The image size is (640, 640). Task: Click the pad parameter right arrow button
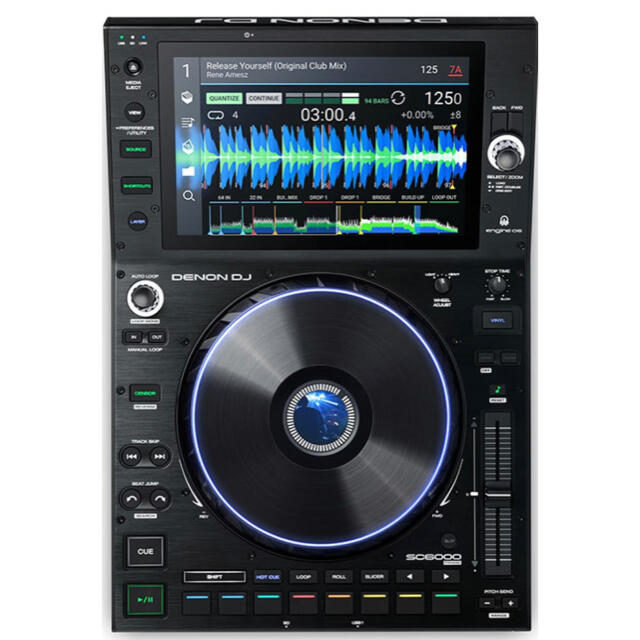pos(446,577)
